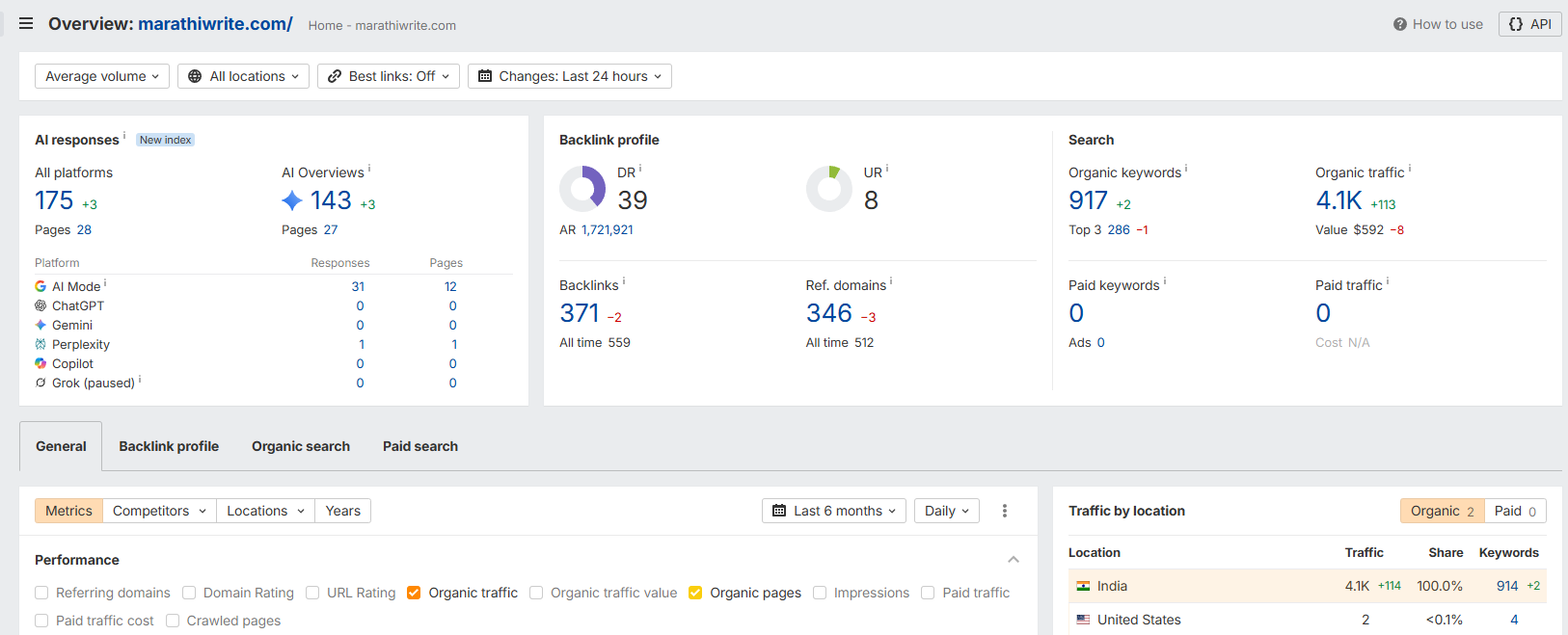
Task: Click the UR donut chart
Action: click(829, 189)
